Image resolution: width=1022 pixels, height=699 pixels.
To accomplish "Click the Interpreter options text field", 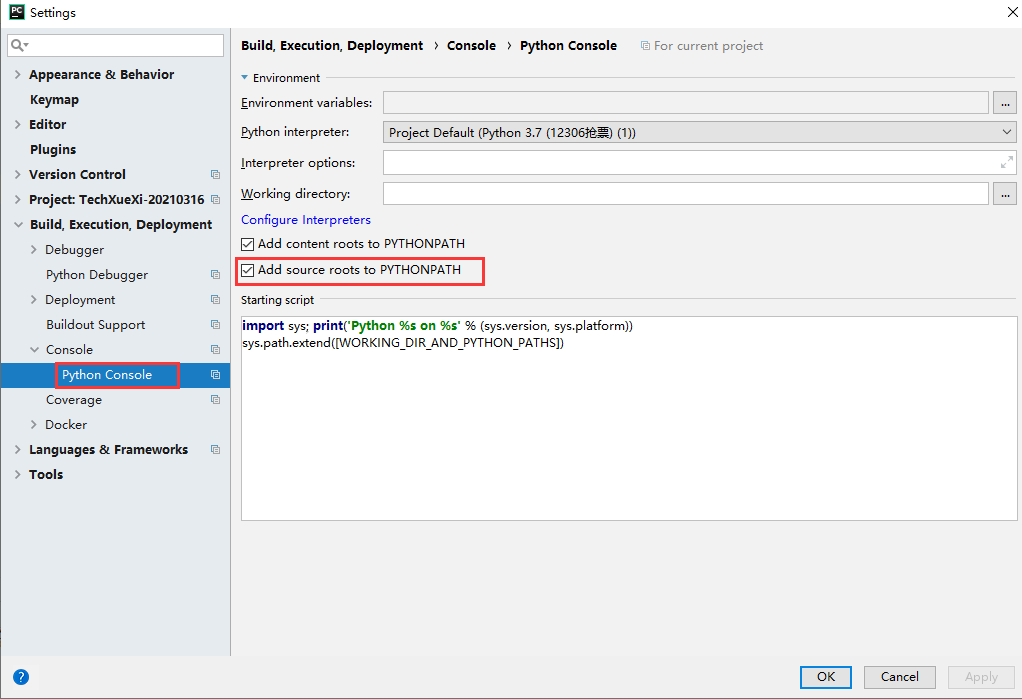I will (699, 162).
